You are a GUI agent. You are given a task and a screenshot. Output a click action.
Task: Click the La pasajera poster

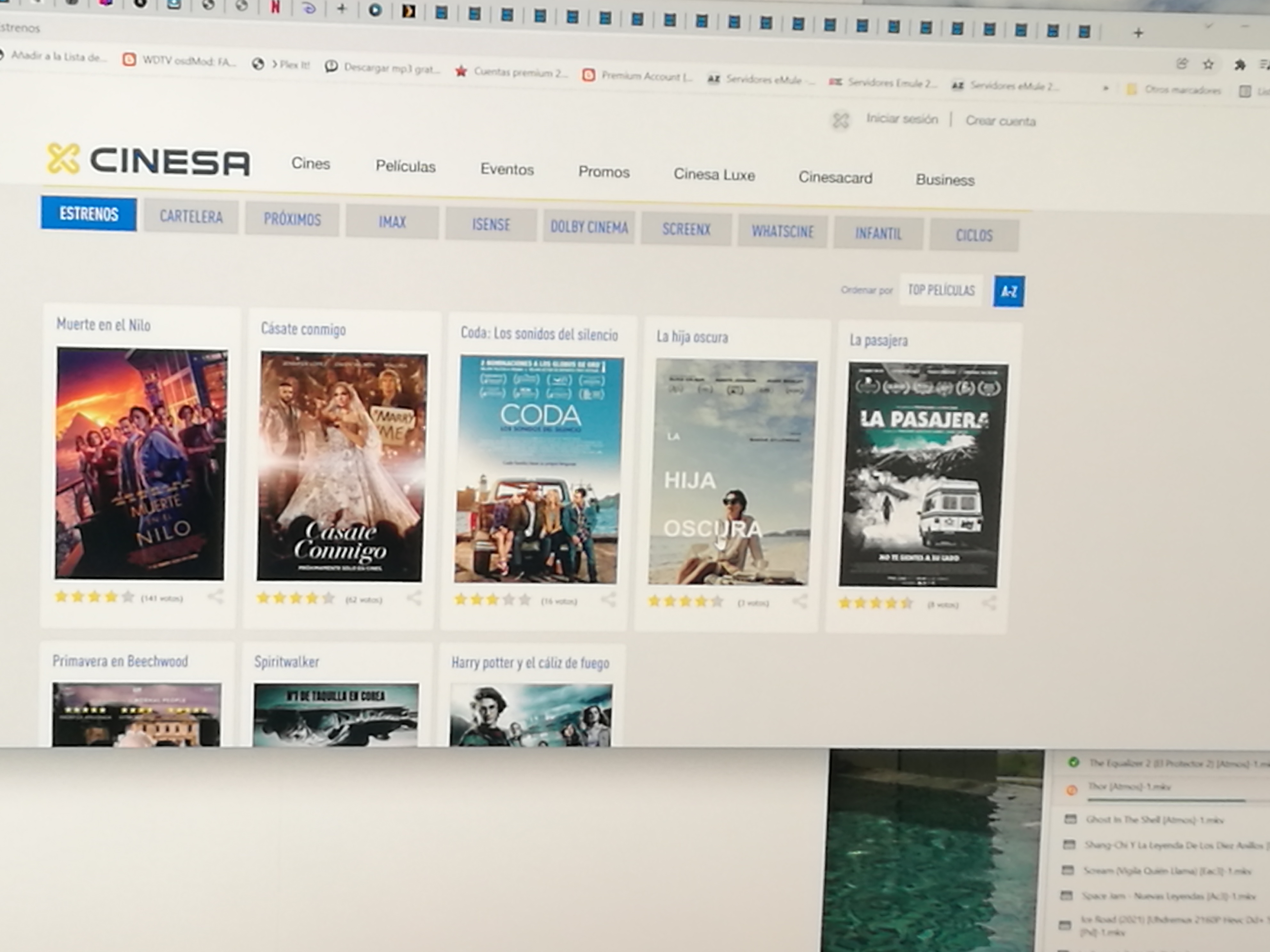pos(923,475)
